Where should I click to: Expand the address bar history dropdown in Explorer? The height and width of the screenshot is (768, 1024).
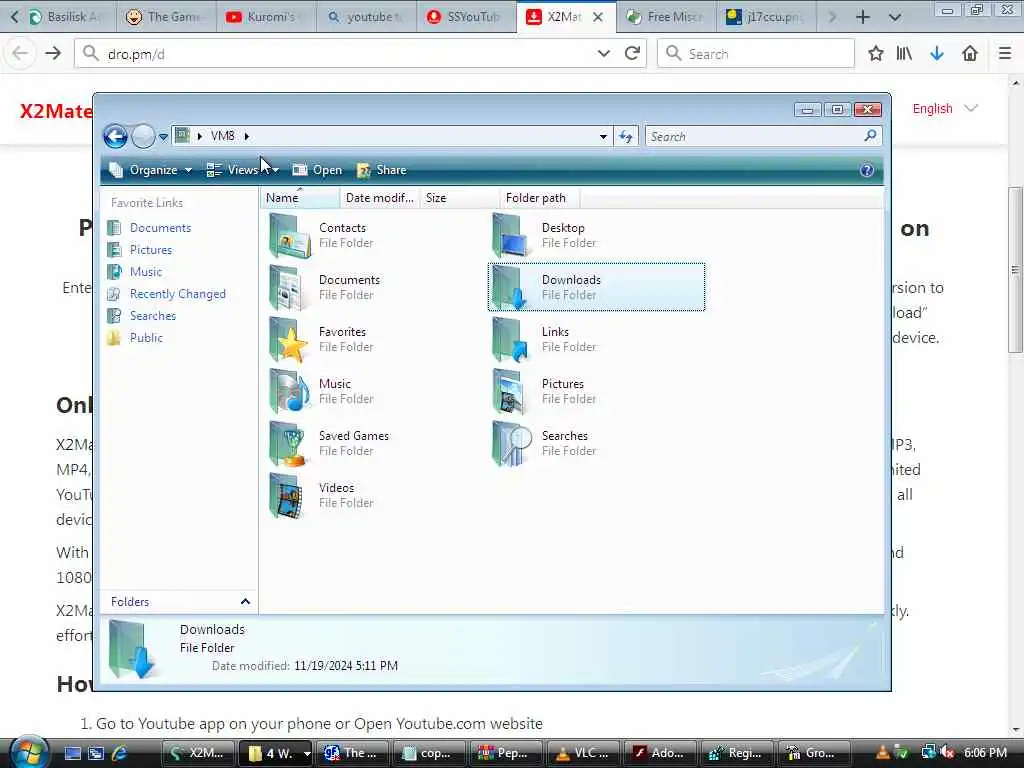(x=603, y=136)
